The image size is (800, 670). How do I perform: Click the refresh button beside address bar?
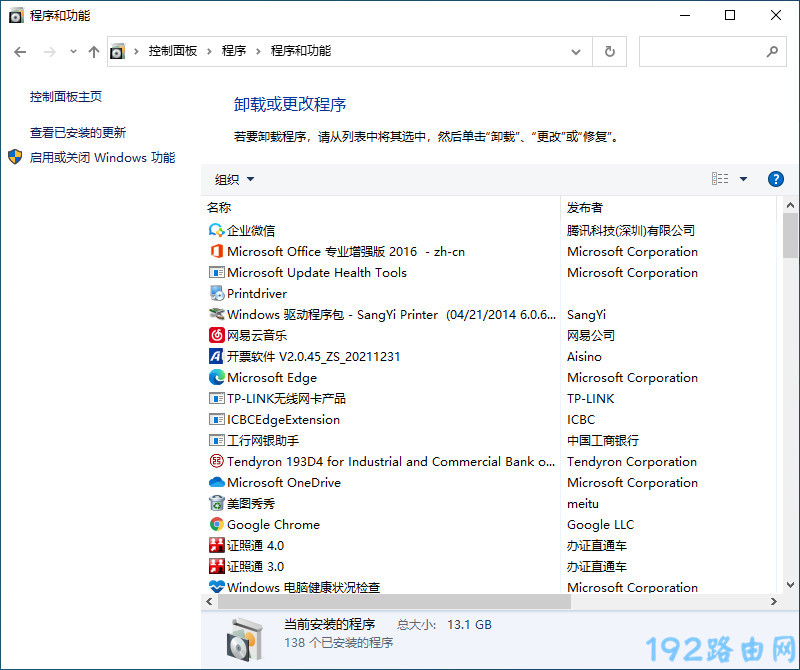pyautogui.click(x=609, y=51)
